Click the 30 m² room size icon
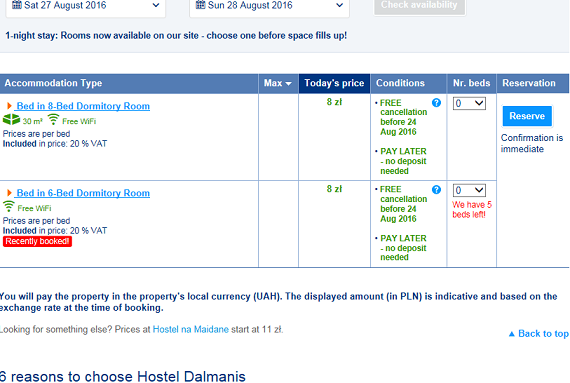 coord(11,119)
